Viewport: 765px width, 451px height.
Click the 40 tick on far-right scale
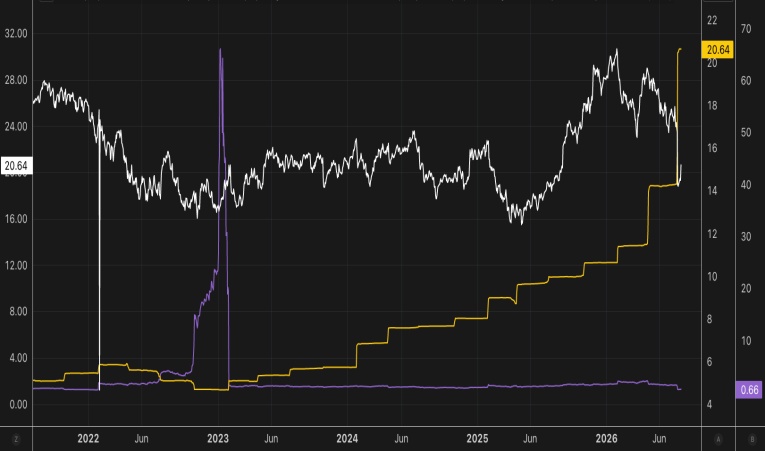[x=746, y=185]
